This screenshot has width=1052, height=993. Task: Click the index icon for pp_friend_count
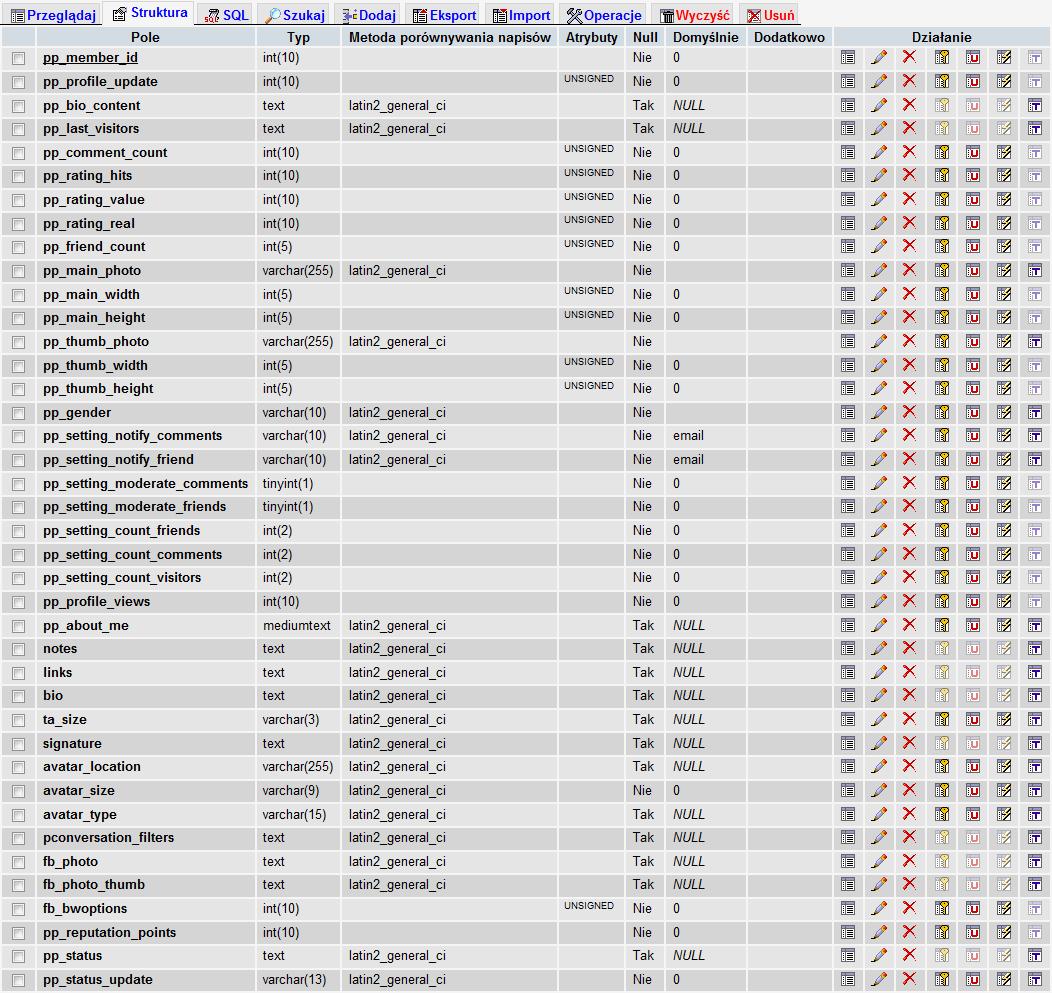(x=1004, y=246)
